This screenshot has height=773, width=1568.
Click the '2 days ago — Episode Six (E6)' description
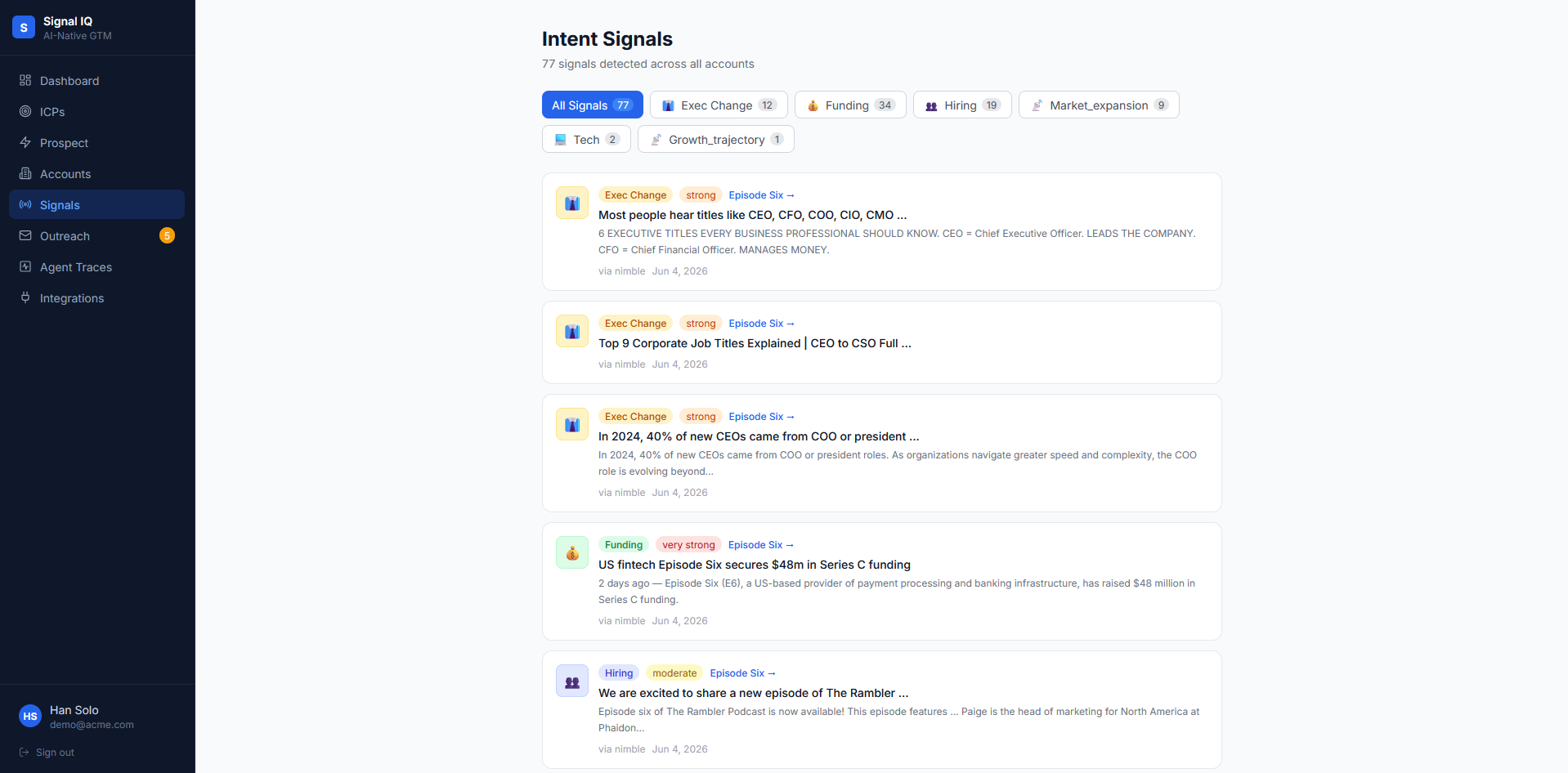(x=897, y=592)
